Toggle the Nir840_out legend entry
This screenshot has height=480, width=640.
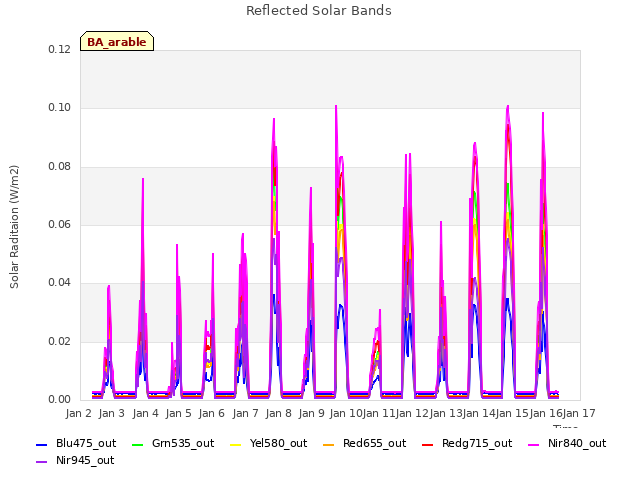click(x=567, y=444)
